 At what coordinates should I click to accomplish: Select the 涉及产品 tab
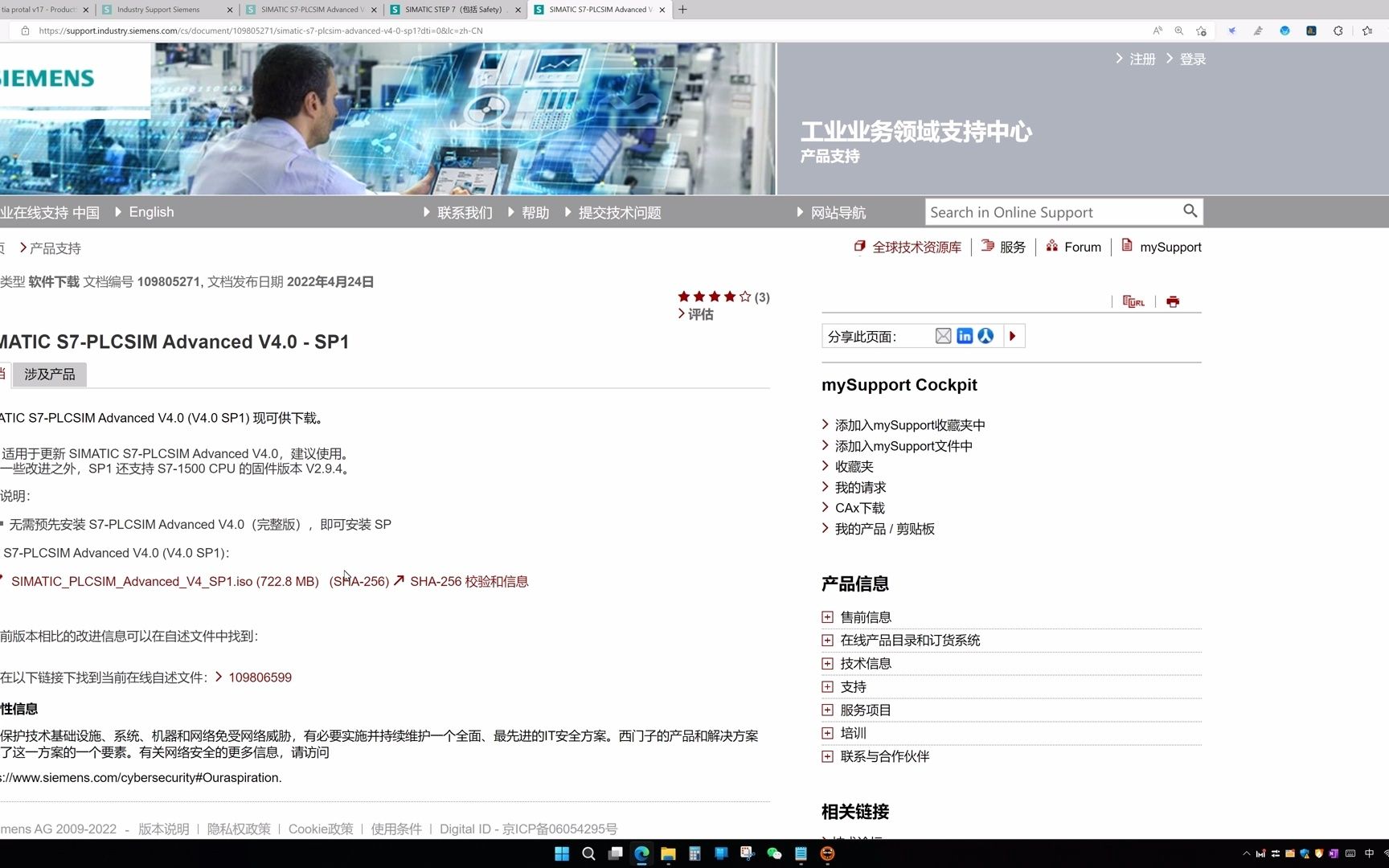coord(49,375)
